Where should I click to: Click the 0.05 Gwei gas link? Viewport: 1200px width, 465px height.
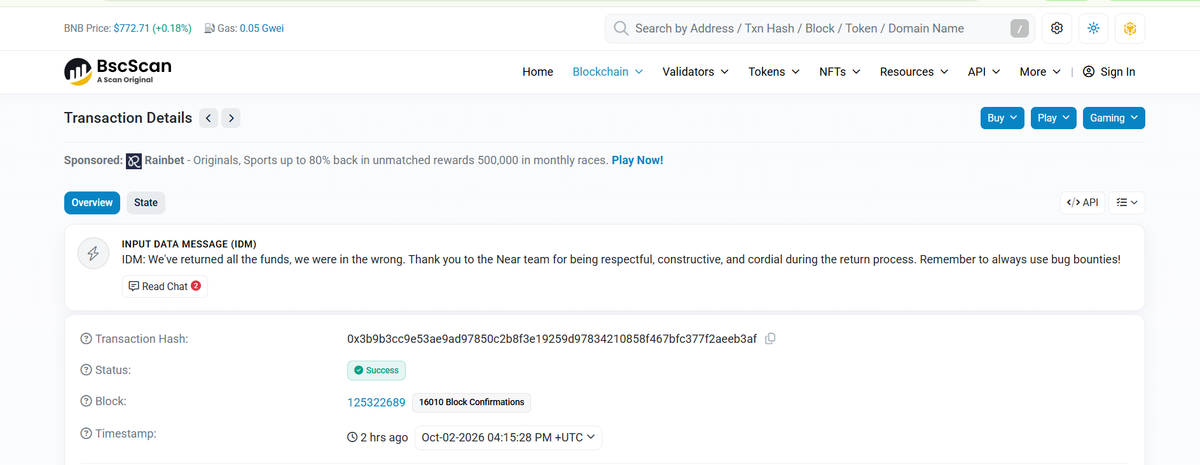pyautogui.click(x=261, y=28)
